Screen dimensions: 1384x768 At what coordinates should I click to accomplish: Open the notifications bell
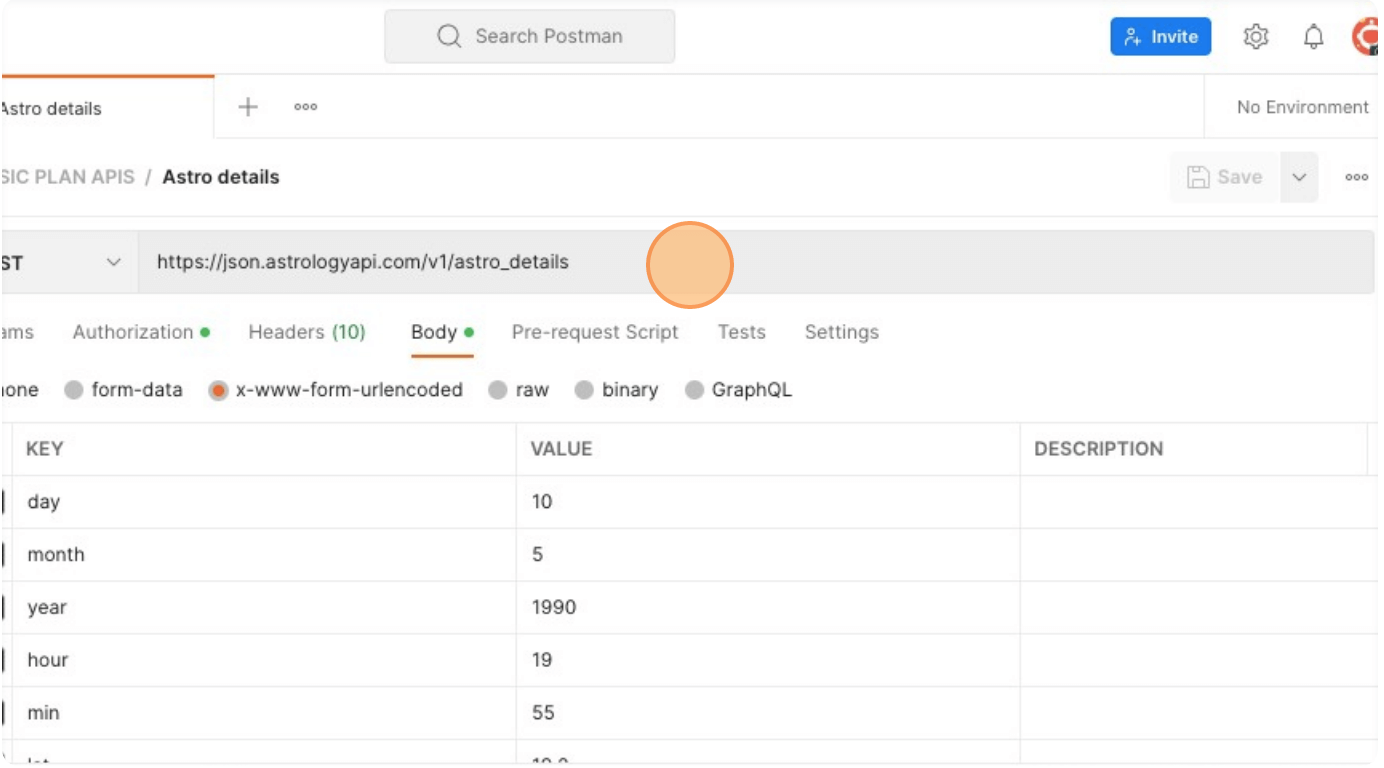tap(1311, 36)
